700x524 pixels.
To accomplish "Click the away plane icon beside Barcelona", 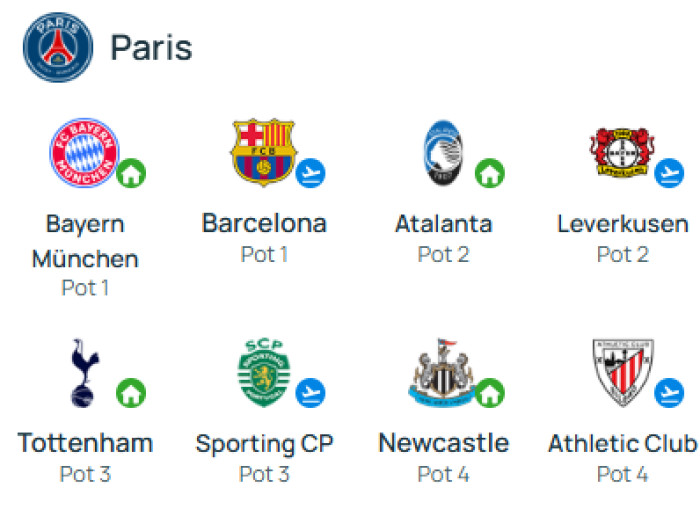I will click(311, 173).
